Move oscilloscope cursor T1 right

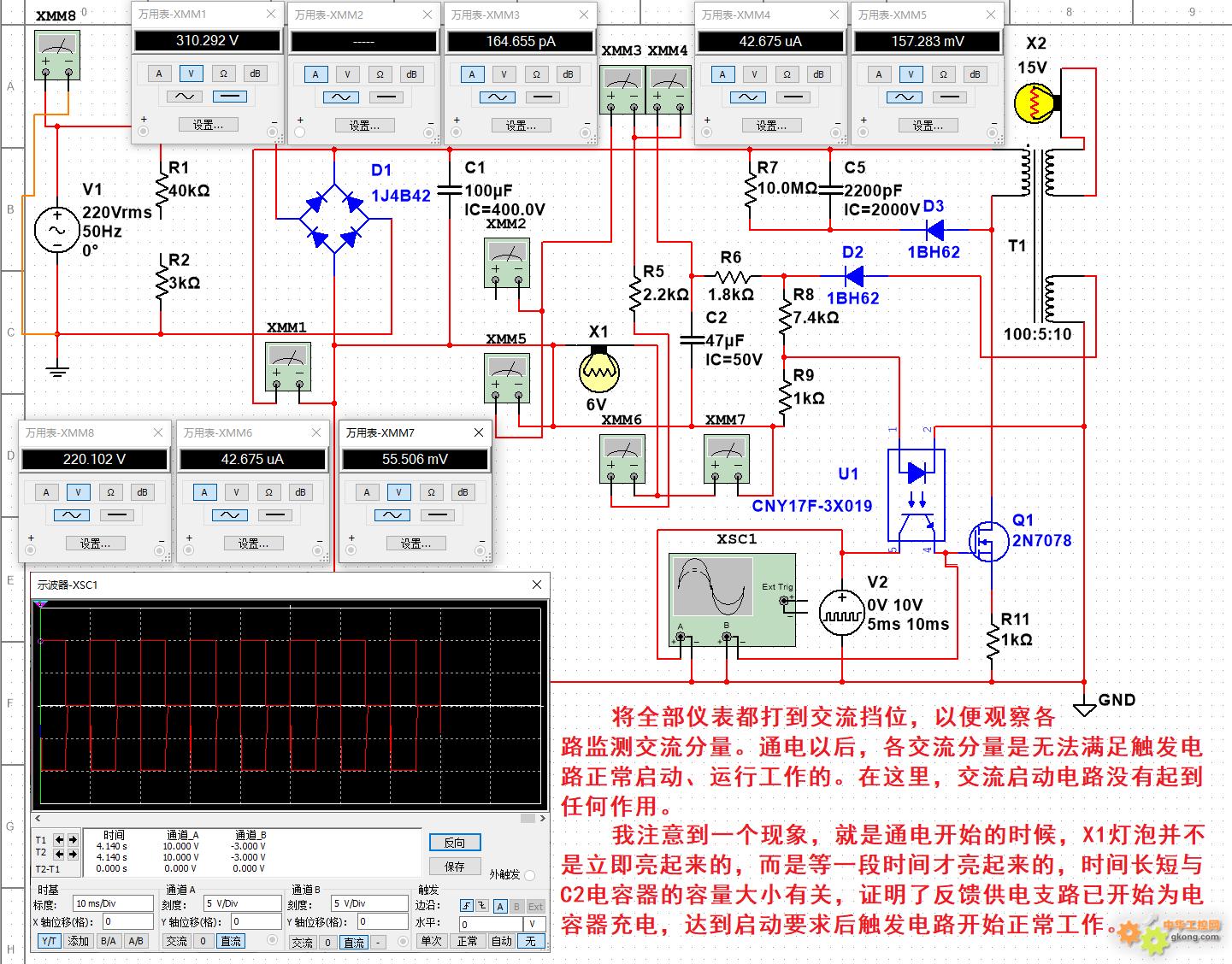click(73, 840)
